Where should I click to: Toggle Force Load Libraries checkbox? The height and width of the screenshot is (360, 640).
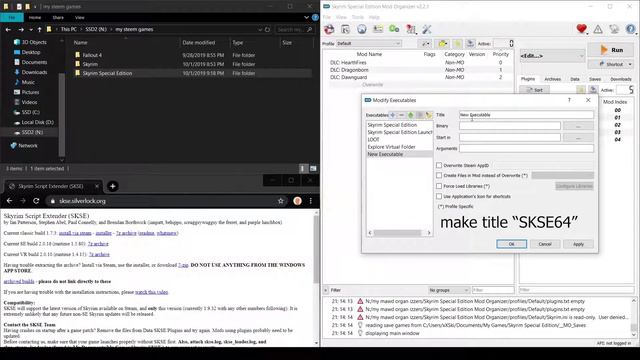point(439,186)
